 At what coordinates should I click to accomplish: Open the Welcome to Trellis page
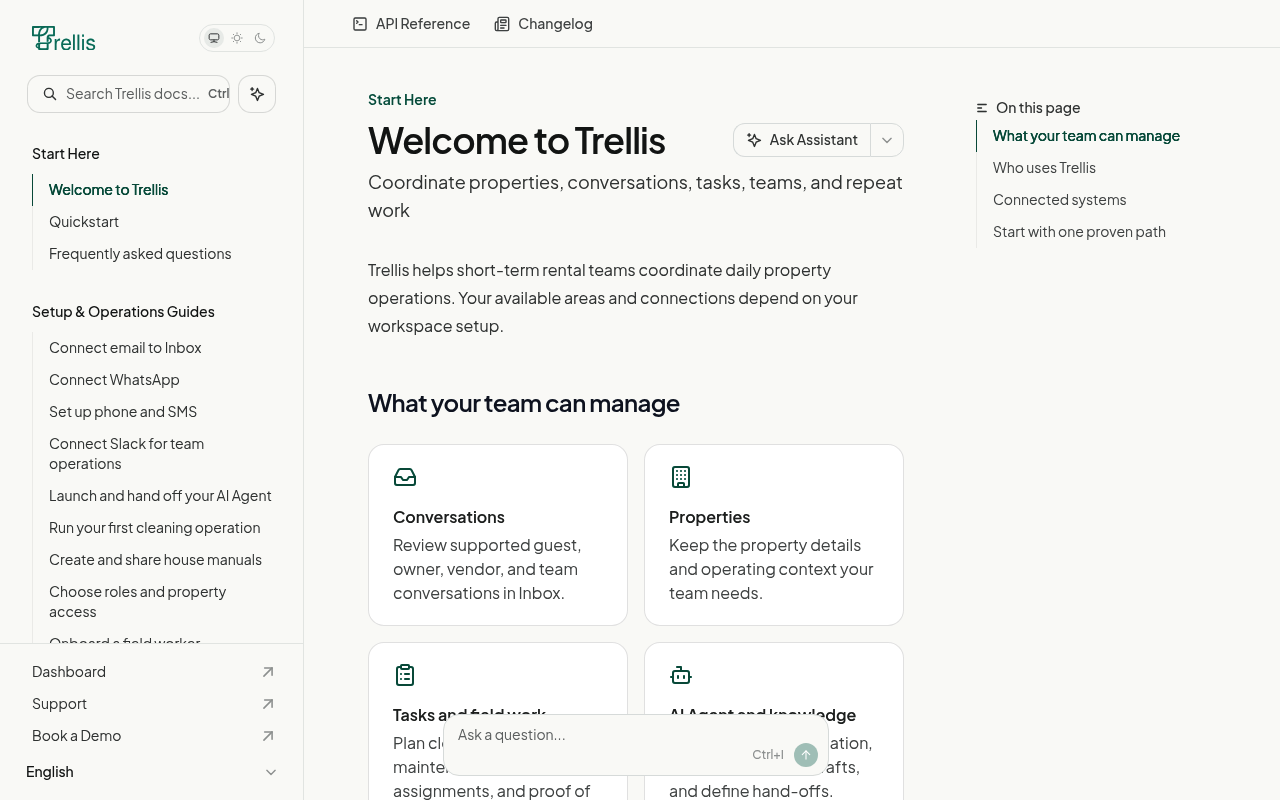tap(108, 190)
